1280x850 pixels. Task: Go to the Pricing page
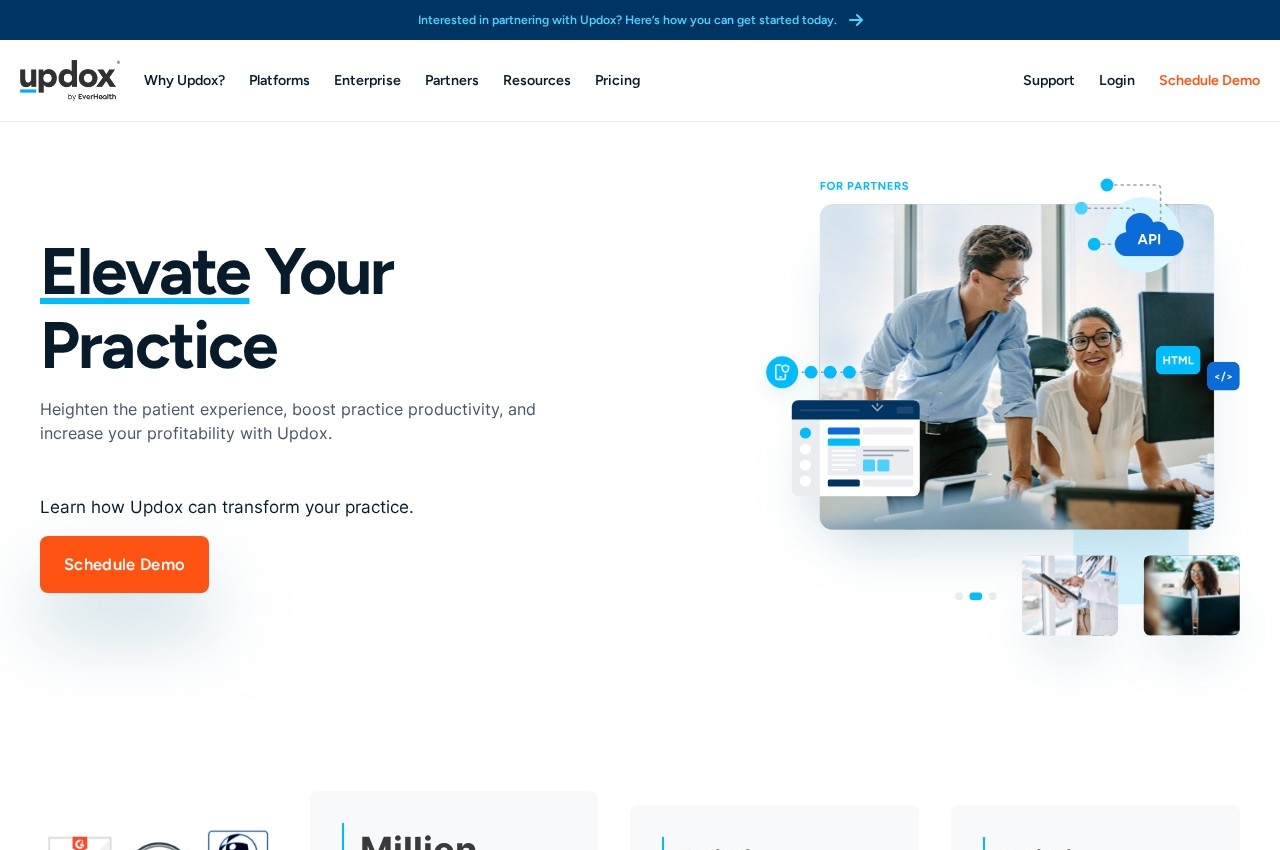[x=617, y=80]
